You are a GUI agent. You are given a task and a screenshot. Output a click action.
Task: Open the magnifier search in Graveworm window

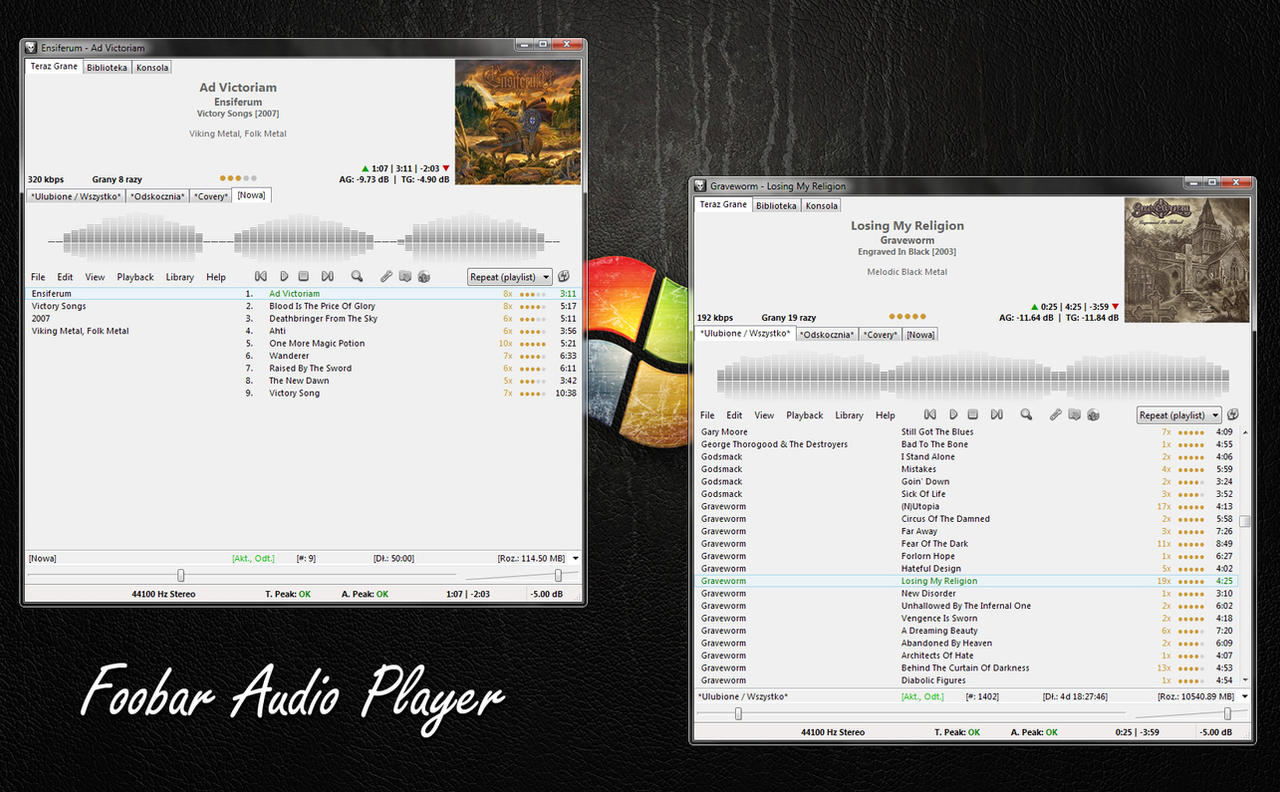[1026, 415]
